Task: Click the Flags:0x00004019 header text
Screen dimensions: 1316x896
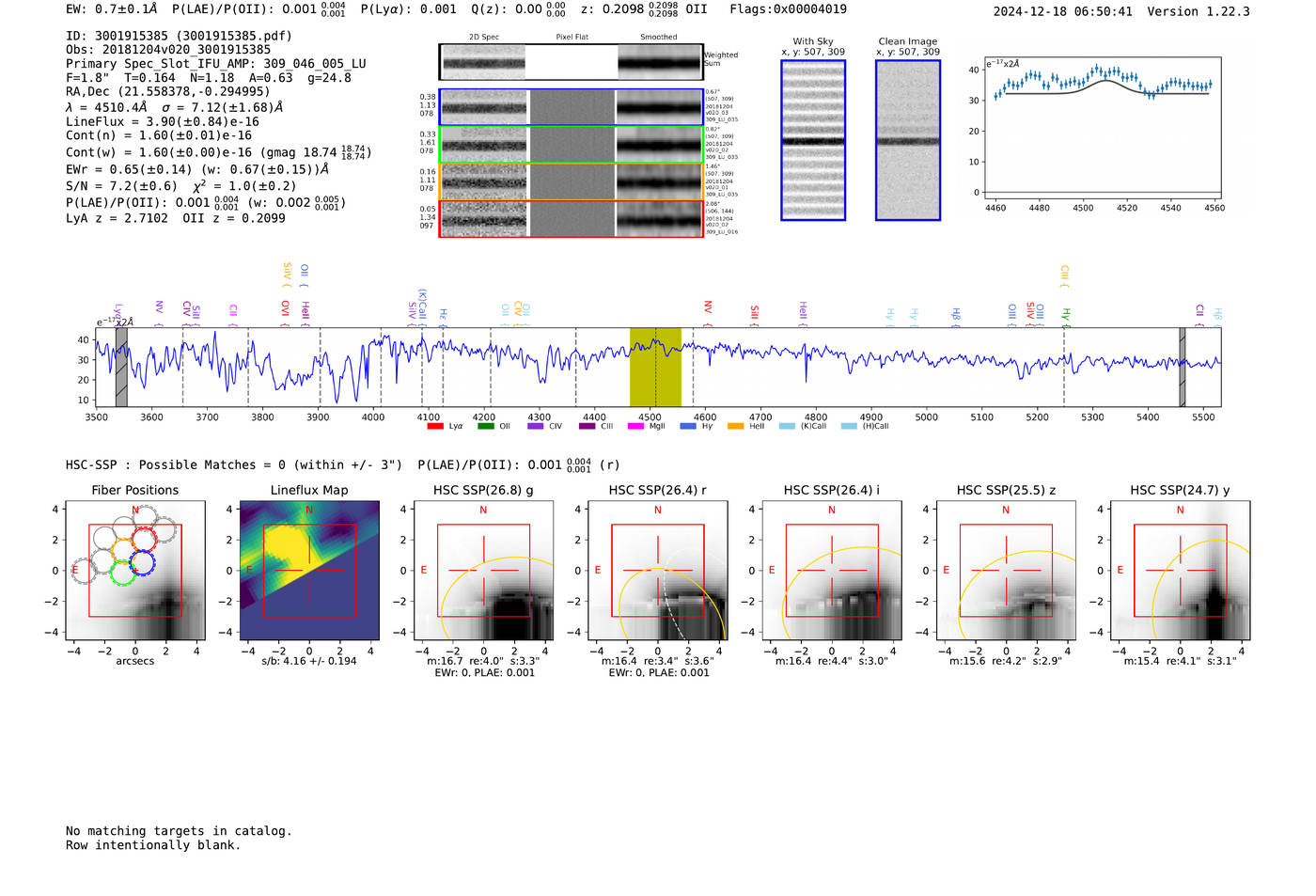Action: pyautogui.click(x=788, y=9)
